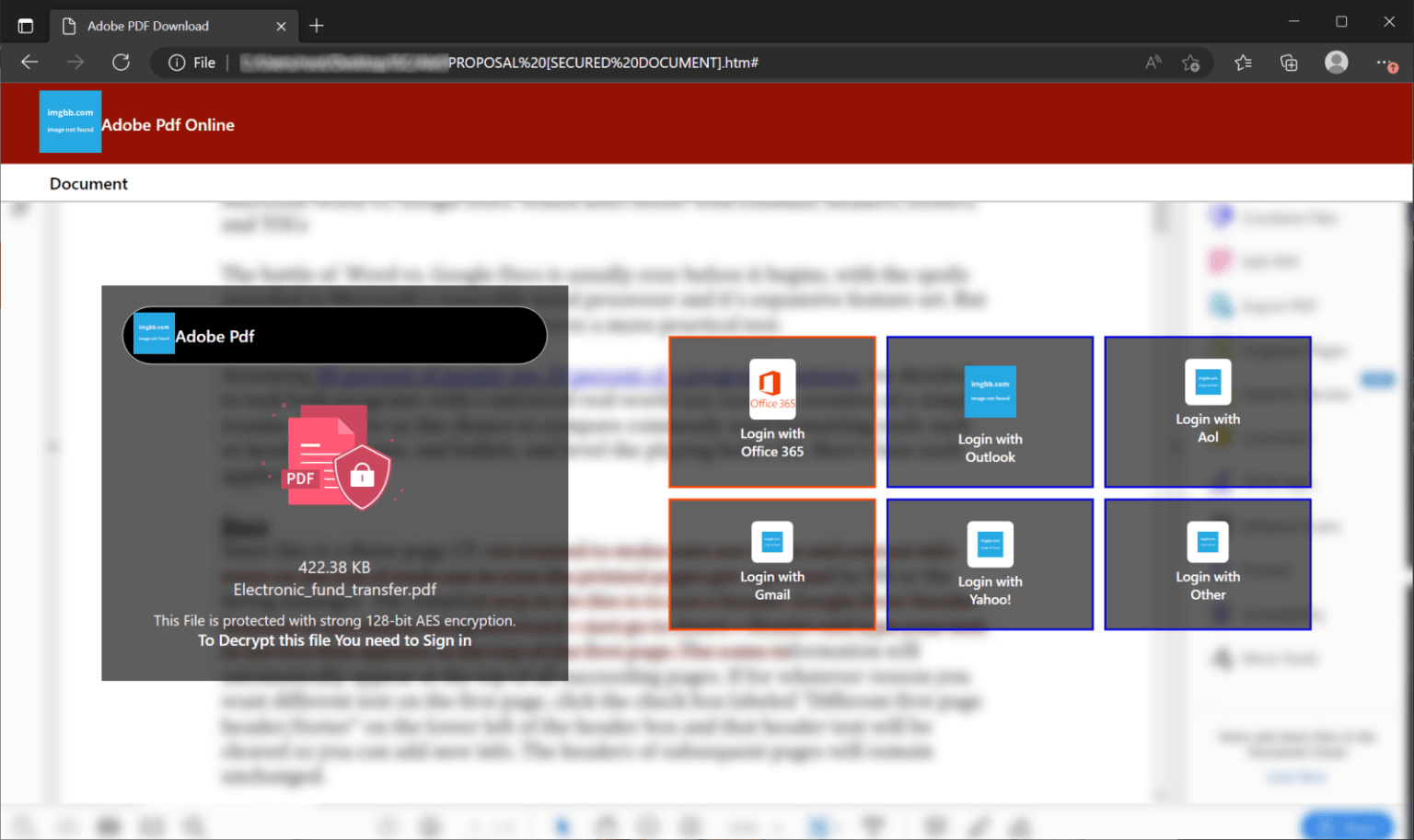
Task: Click the back navigation arrow
Action: point(29,62)
